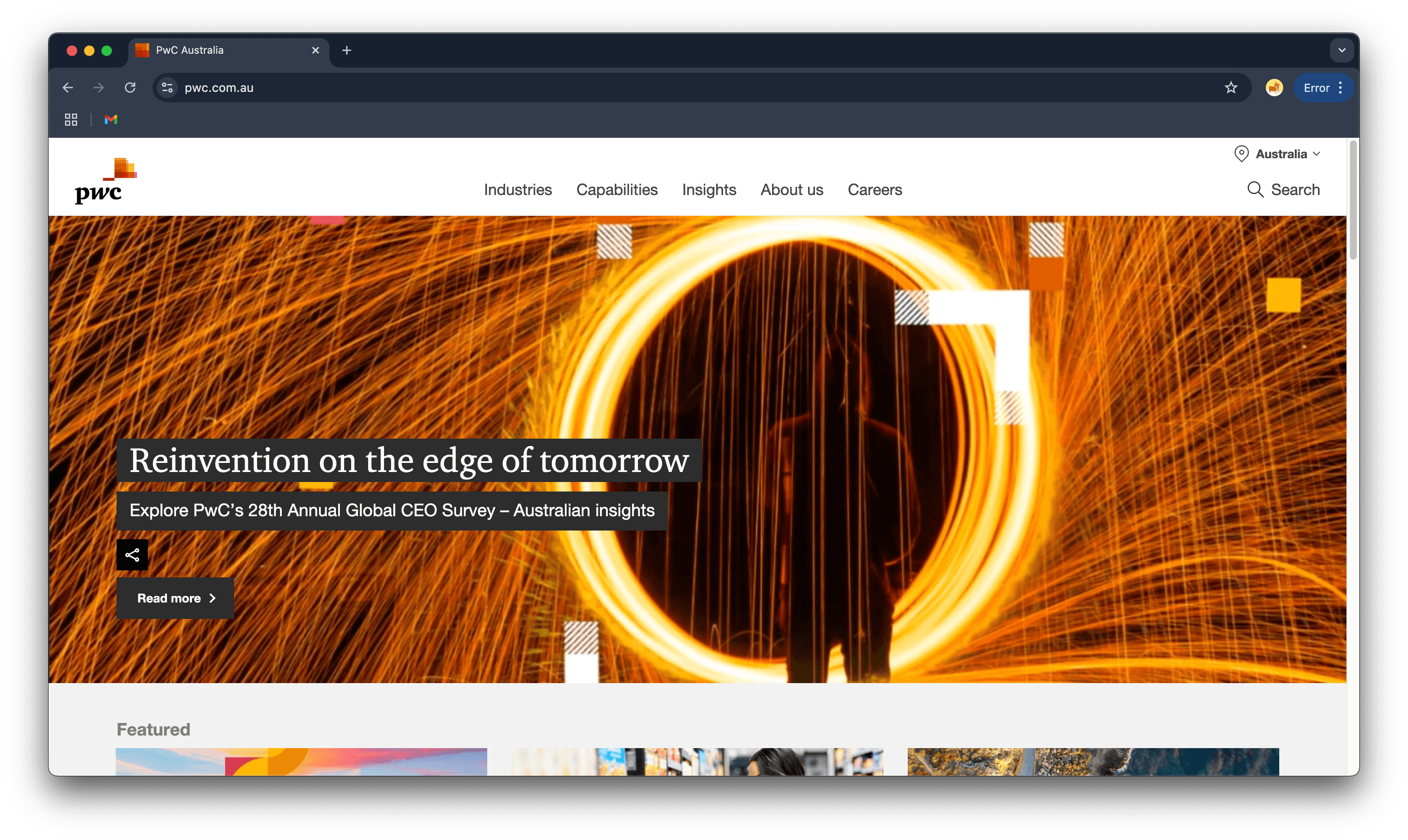Click the "Featured" section heading
Screen dimensions: 1408x840
(x=153, y=729)
